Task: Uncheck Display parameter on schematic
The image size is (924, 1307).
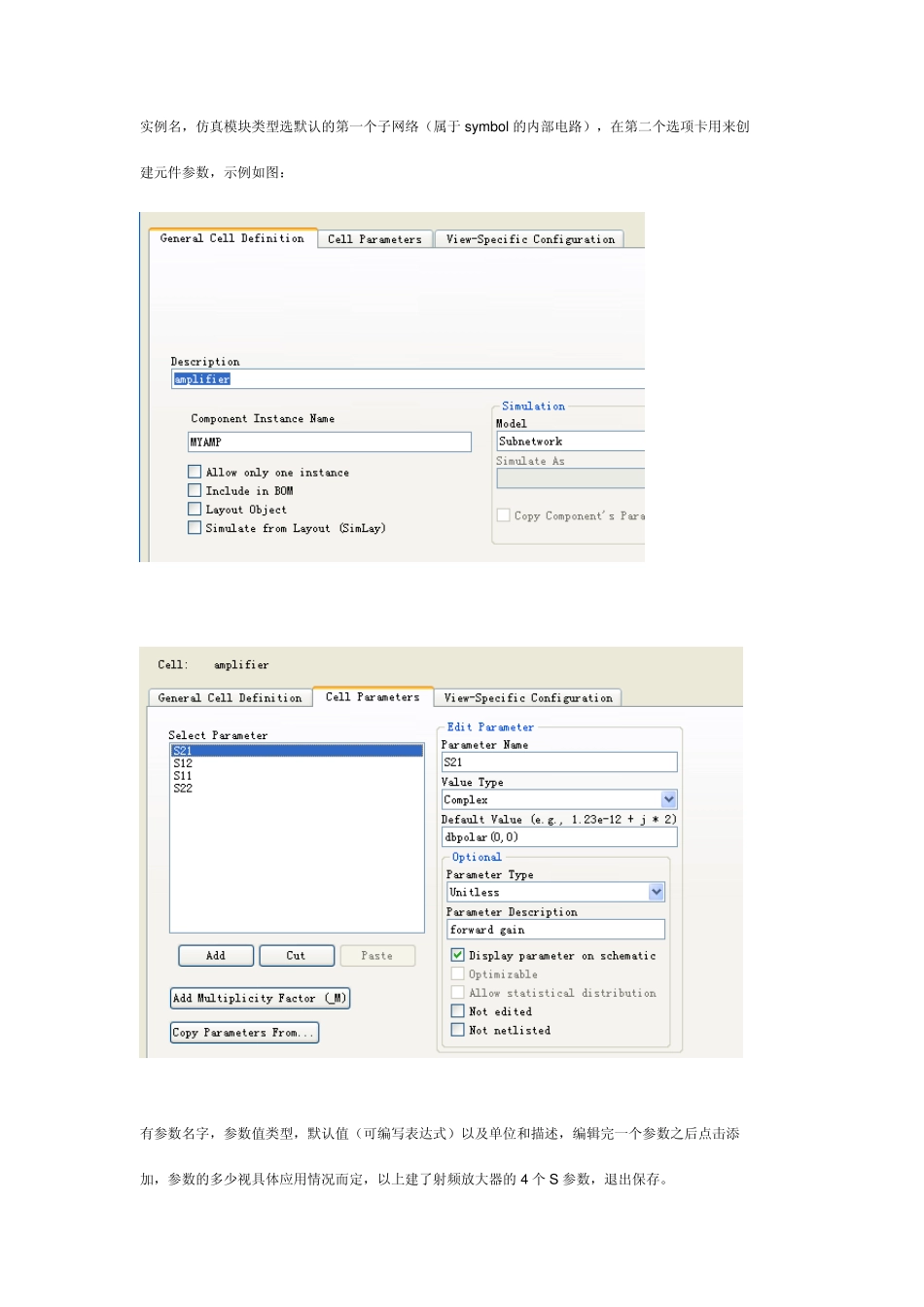Action: (x=457, y=955)
